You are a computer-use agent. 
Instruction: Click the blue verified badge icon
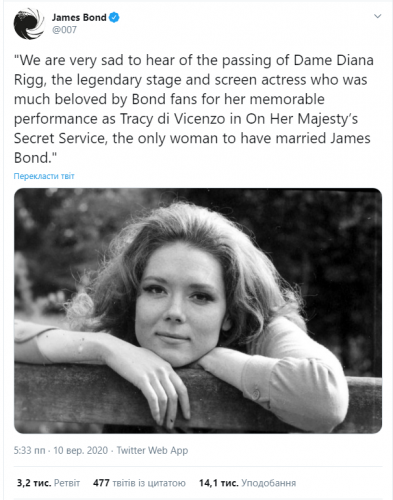[x=114, y=17]
